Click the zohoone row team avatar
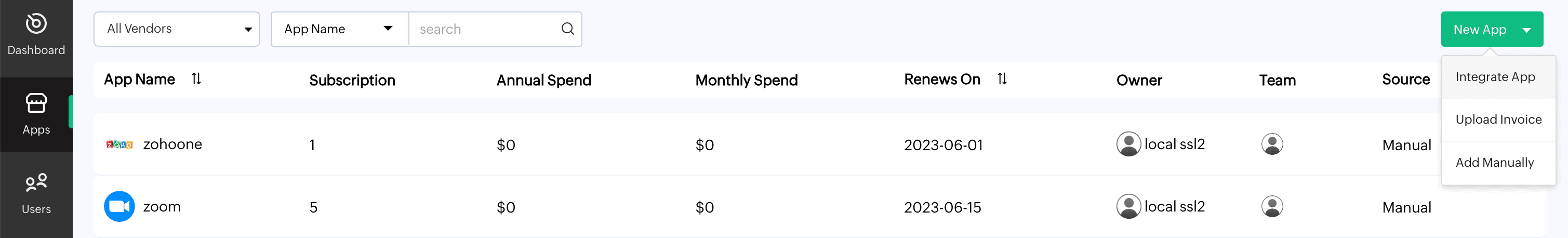The image size is (1568, 238). point(1271,144)
